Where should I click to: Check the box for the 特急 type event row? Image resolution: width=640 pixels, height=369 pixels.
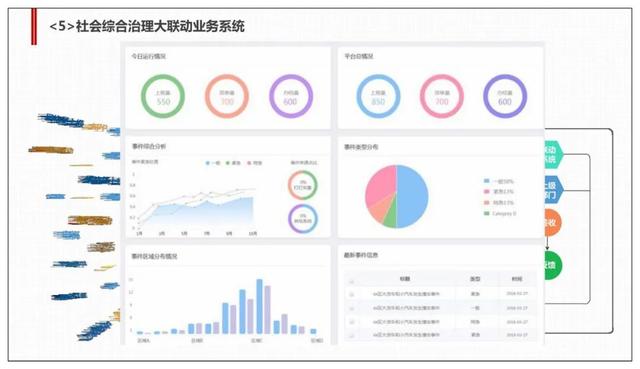(x=352, y=322)
